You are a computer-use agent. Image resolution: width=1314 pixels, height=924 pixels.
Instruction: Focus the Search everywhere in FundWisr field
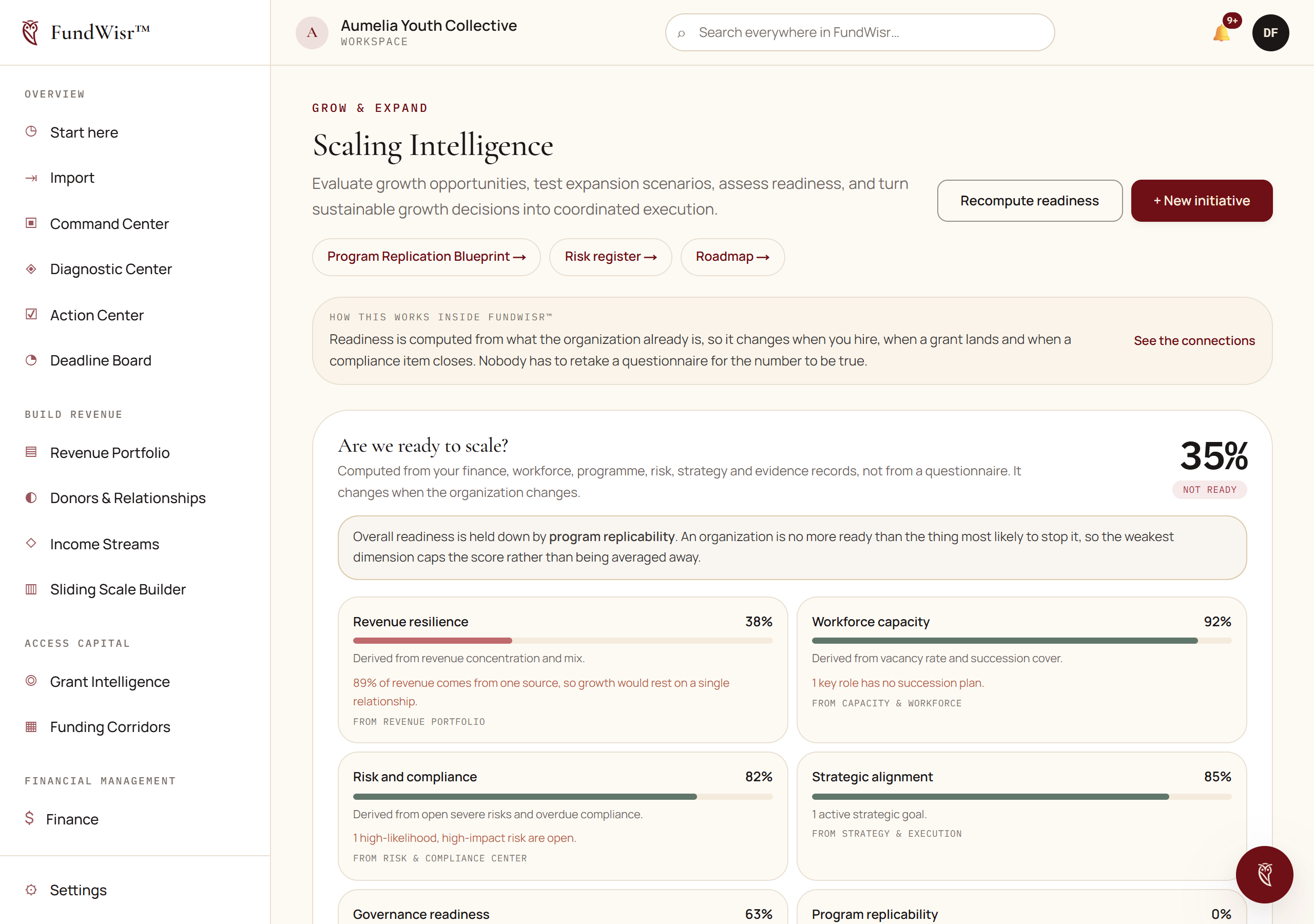click(x=860, y=33)
